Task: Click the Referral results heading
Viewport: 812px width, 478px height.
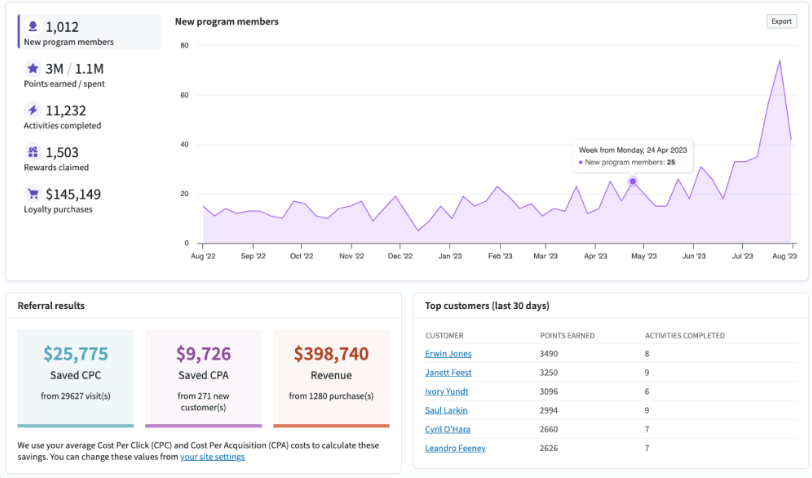Action: (51, 306)
